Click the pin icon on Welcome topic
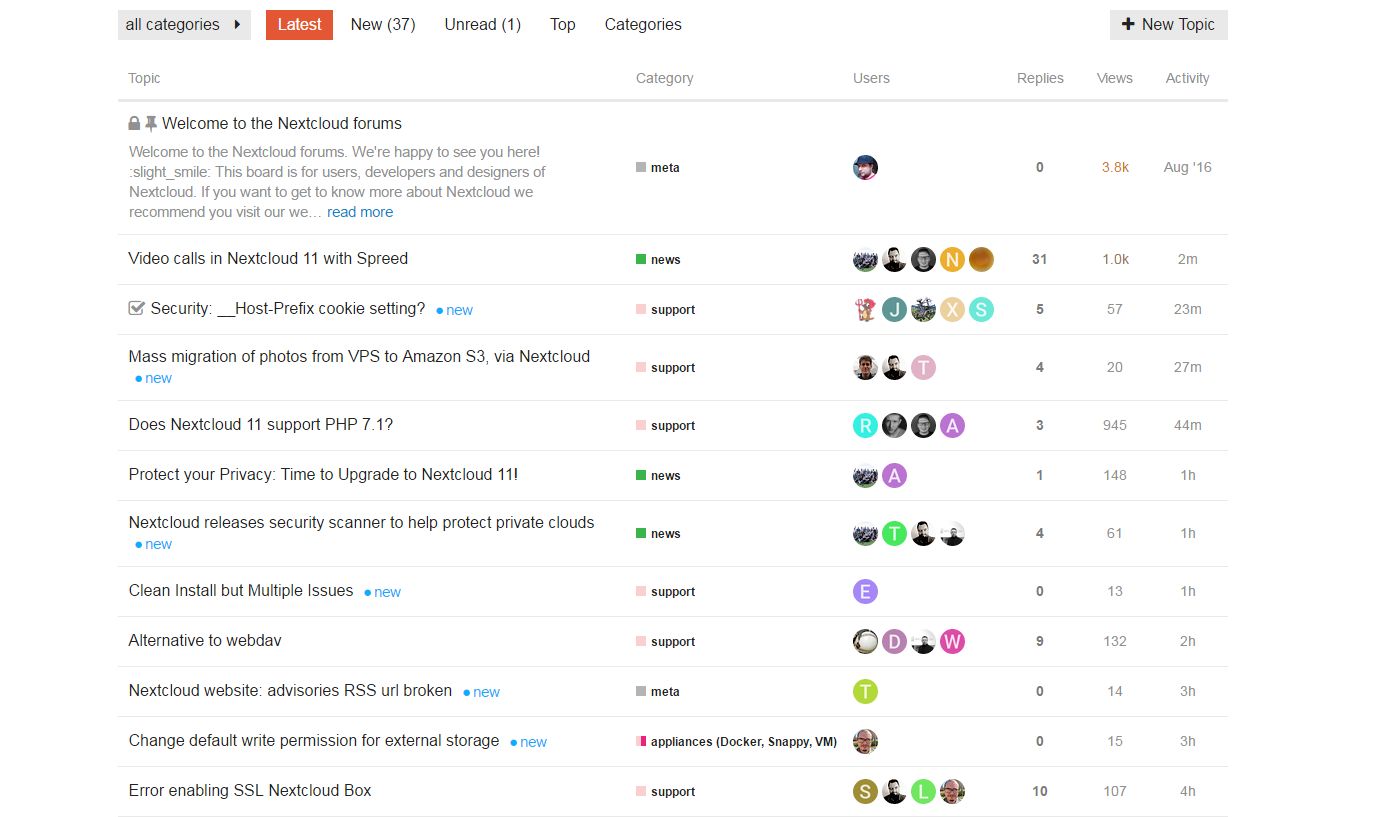1397x817 pixels. point(151,124)
